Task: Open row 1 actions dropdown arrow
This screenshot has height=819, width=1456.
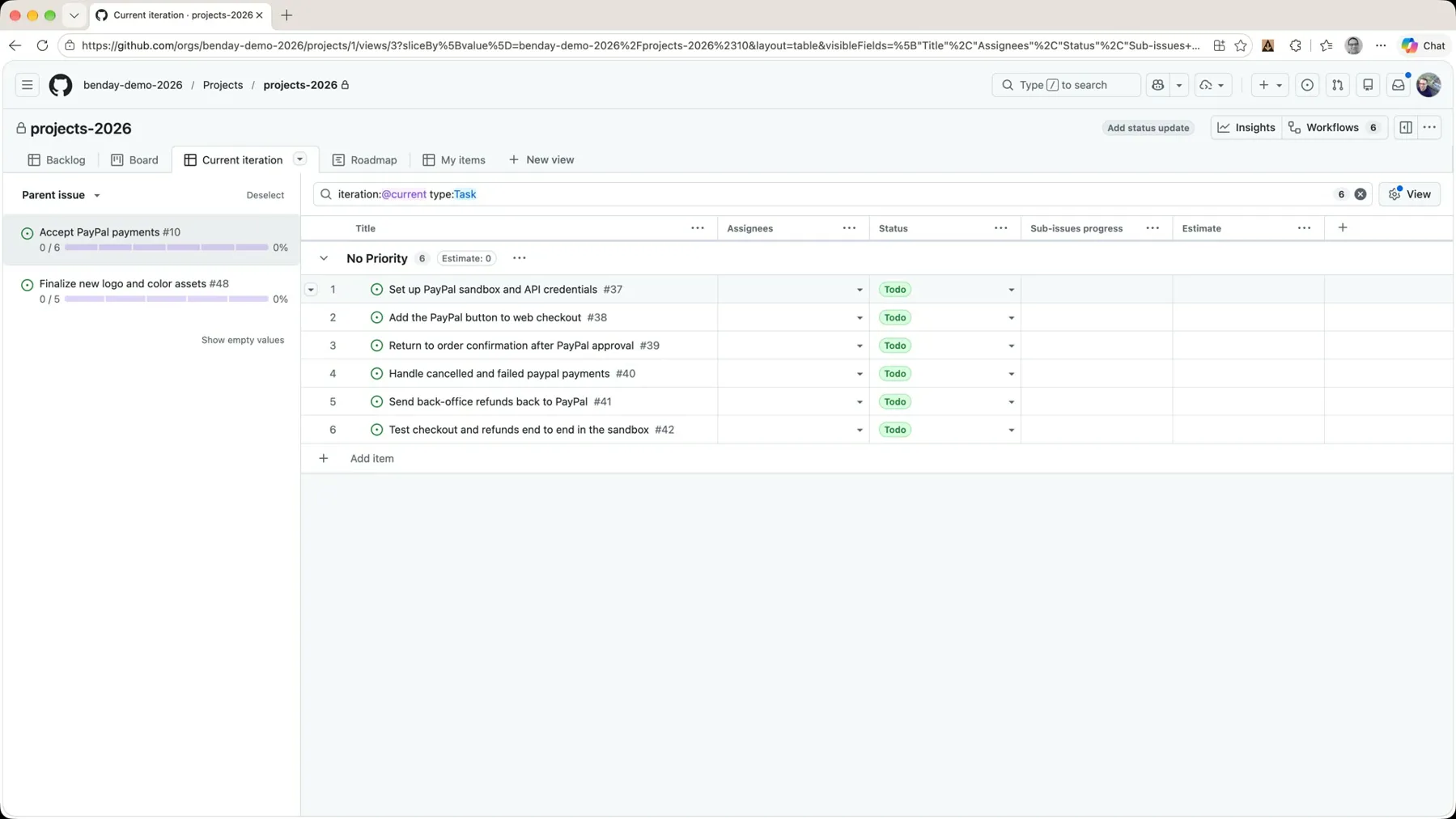Action: click(311, 290)
